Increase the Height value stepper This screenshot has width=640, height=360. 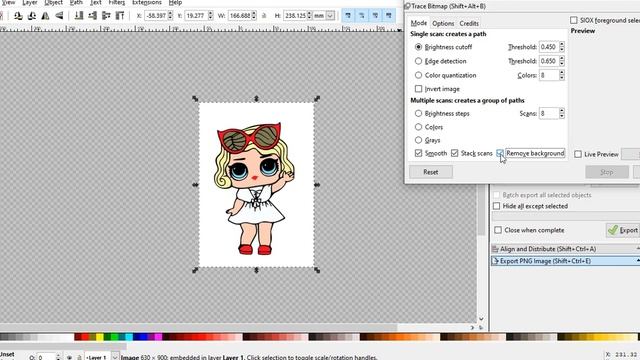pyautogui.click(x=310, y=13)
